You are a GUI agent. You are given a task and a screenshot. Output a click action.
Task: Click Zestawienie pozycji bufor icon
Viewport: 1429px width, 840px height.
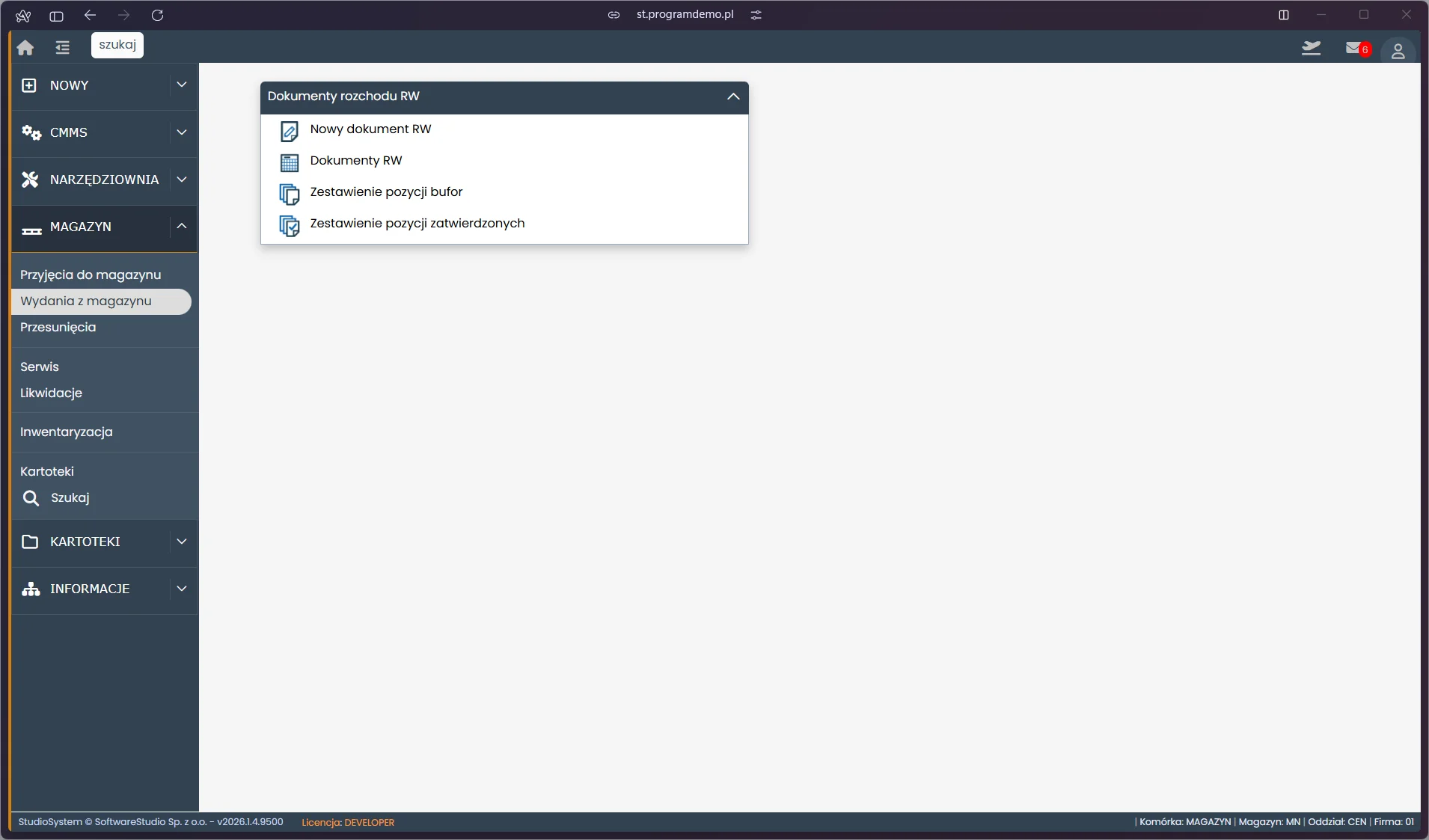pos(290,194)
